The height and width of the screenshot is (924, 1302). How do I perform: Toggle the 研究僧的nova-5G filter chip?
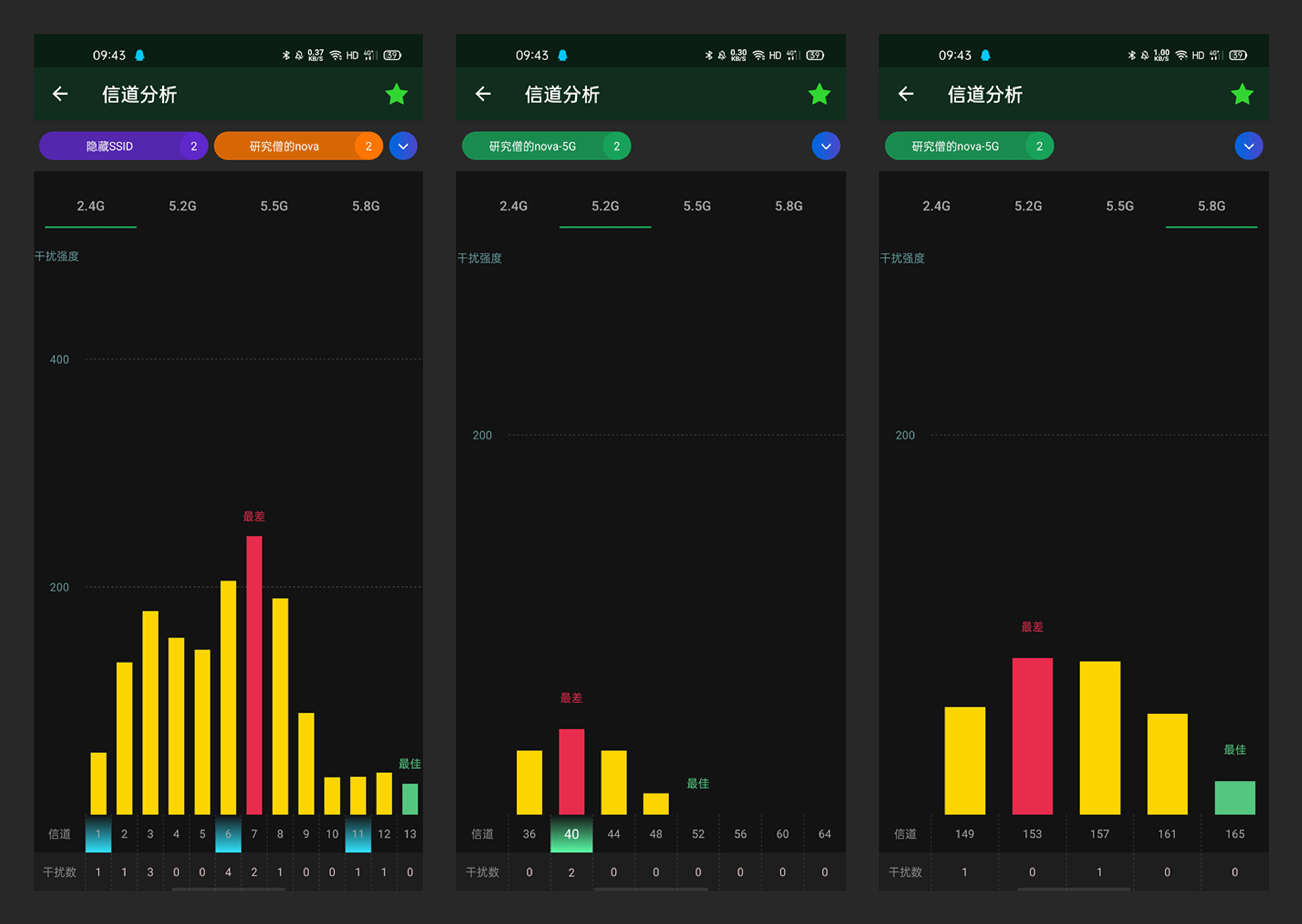point(546,146)
